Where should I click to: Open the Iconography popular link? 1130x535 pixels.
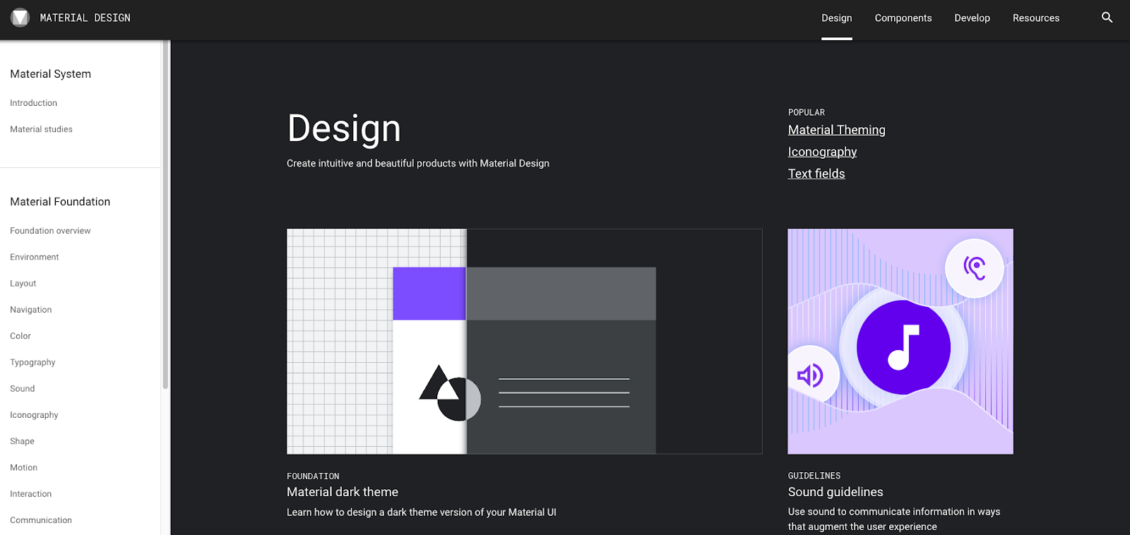822,151
